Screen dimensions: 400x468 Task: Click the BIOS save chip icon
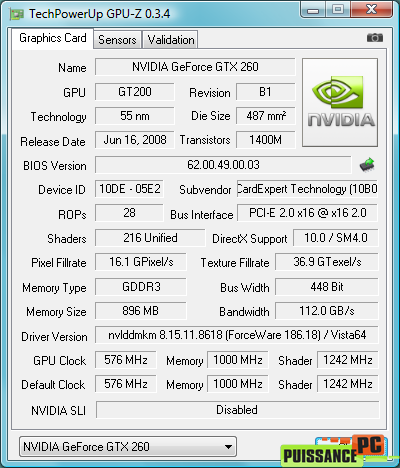[367, 165]
